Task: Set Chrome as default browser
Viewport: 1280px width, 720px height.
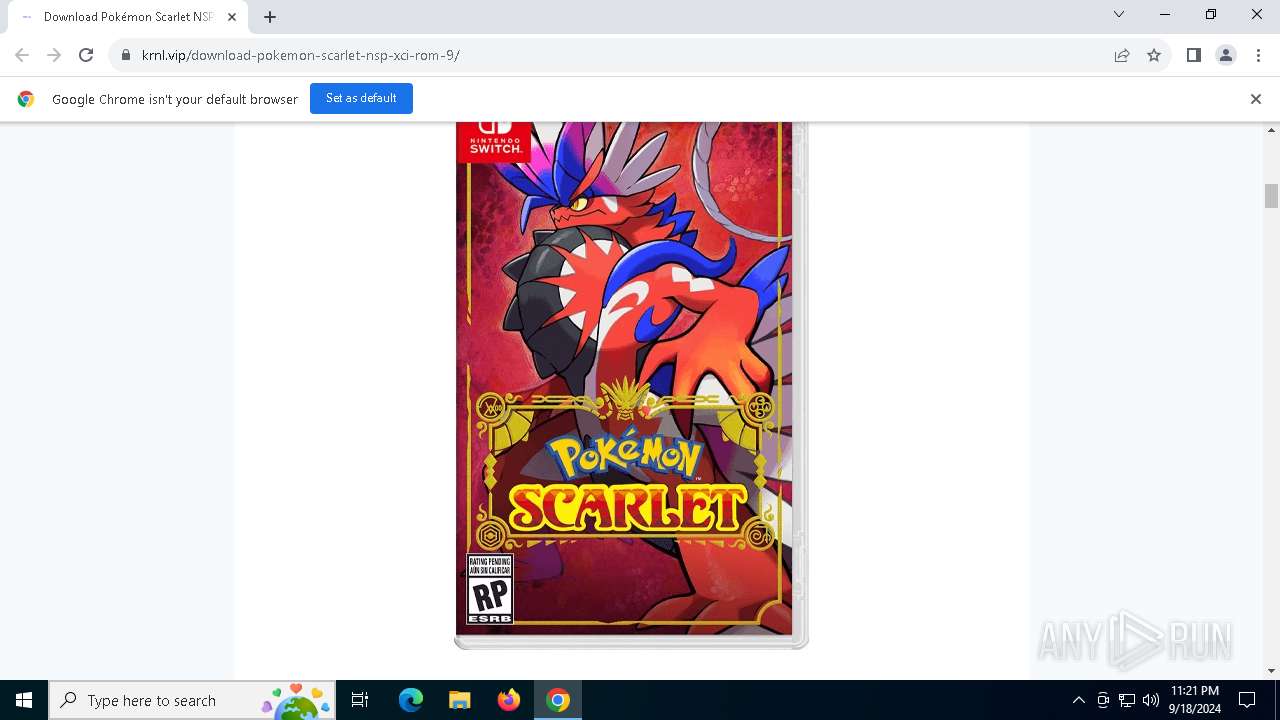Action: click(361, 98)
